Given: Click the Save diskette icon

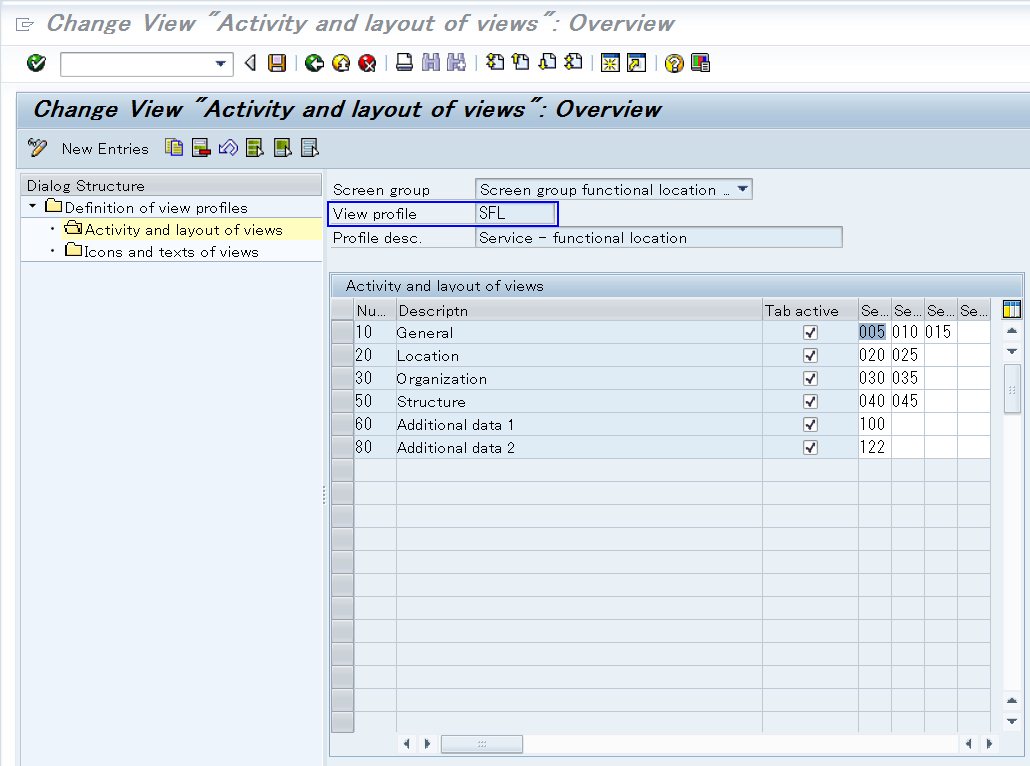Looking at the screenshot, I should [x=277, y=63].
